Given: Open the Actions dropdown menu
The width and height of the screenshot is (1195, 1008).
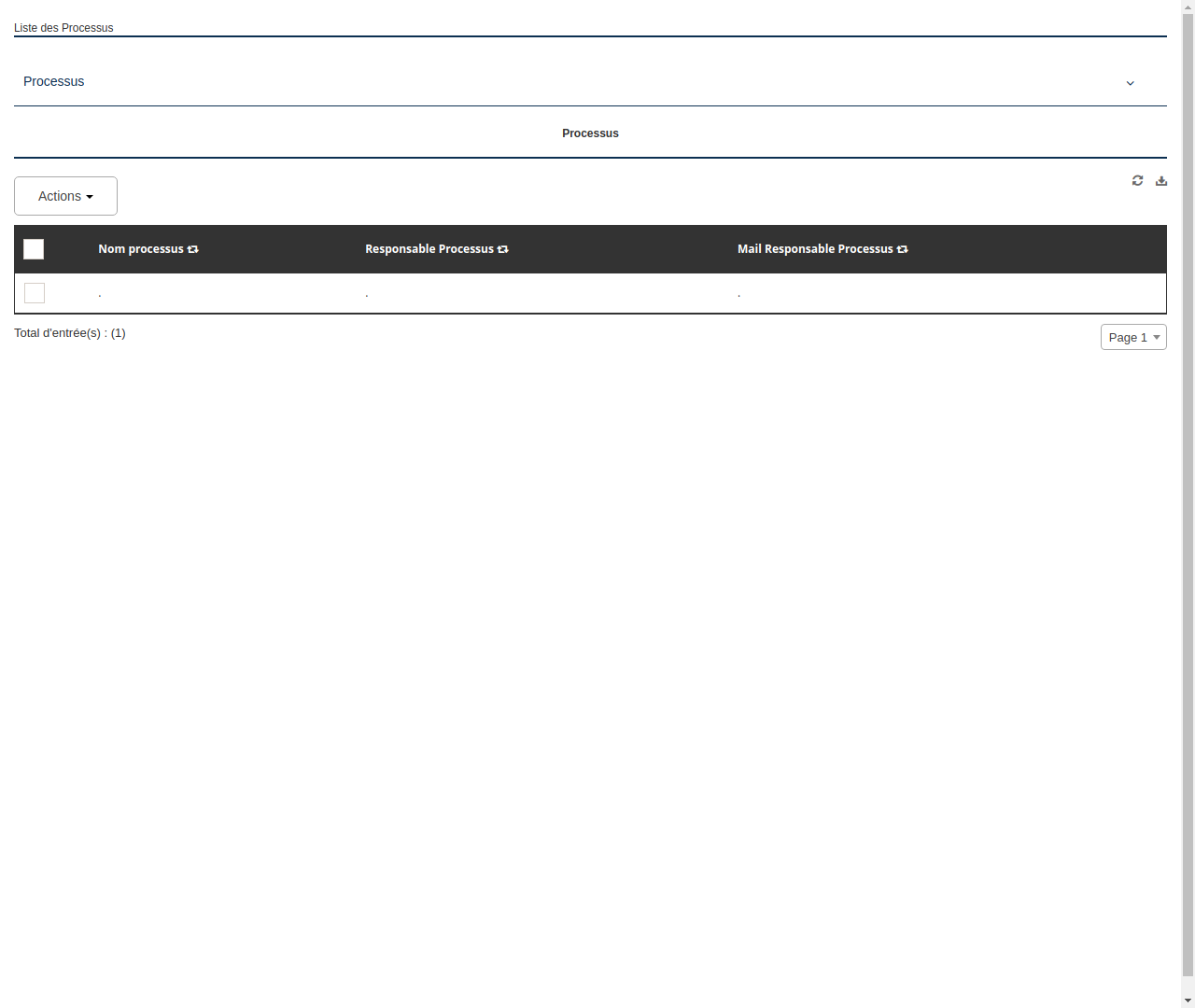Looking at the screenshot, I should pyautogui.click(x=65, y=196).
